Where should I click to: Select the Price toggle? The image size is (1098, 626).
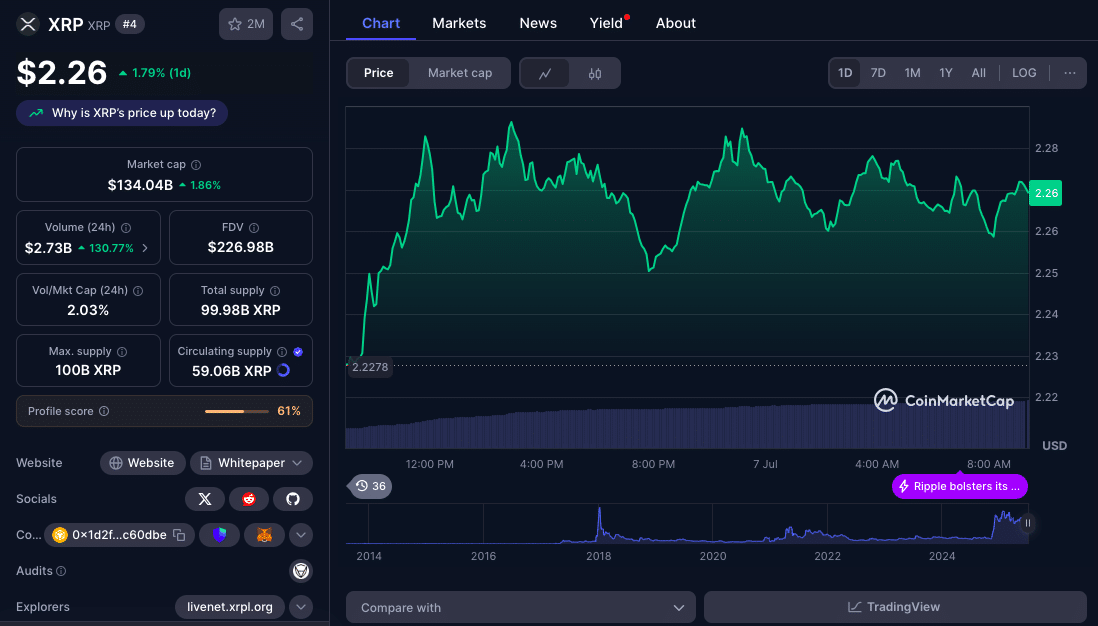tap(378, 73)
